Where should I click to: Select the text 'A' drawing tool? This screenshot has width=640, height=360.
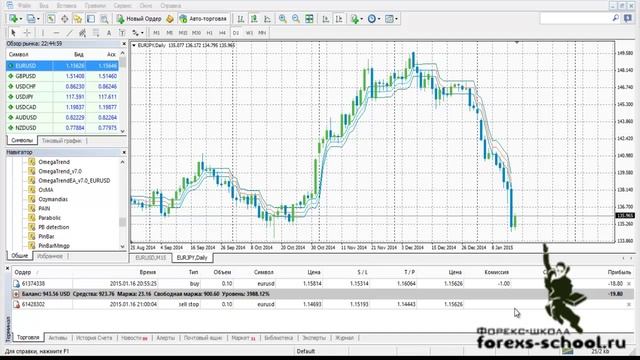click(109, 33)
